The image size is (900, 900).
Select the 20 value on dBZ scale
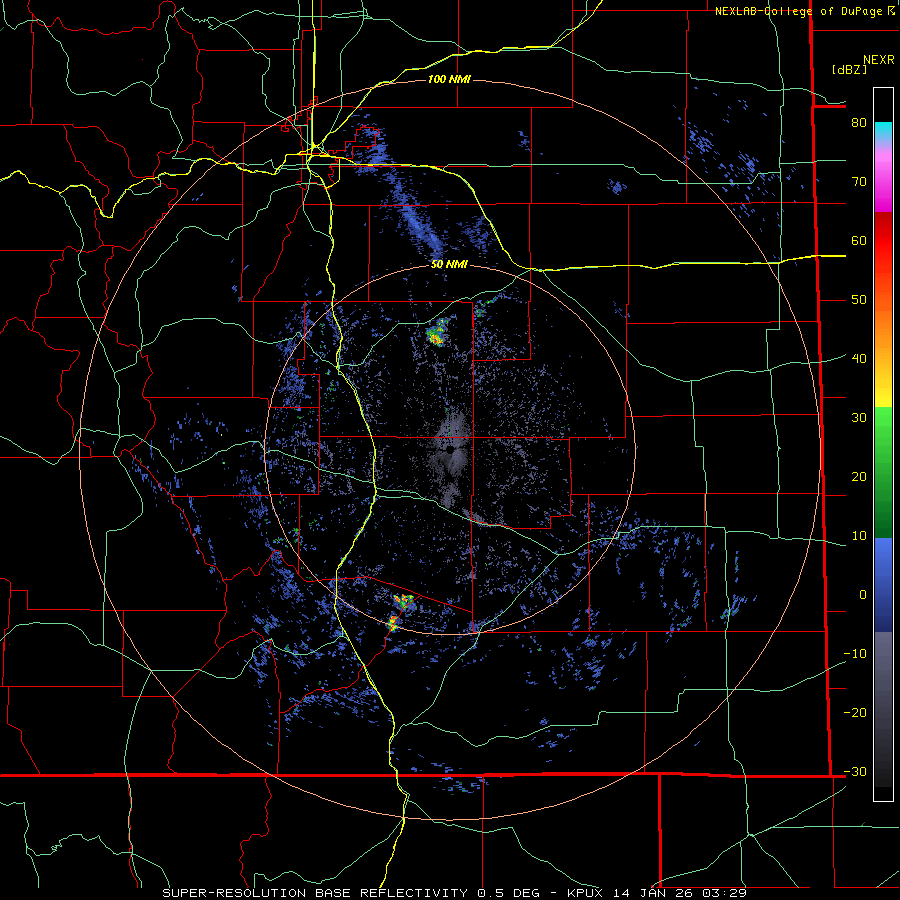click(x=859, y=476)
